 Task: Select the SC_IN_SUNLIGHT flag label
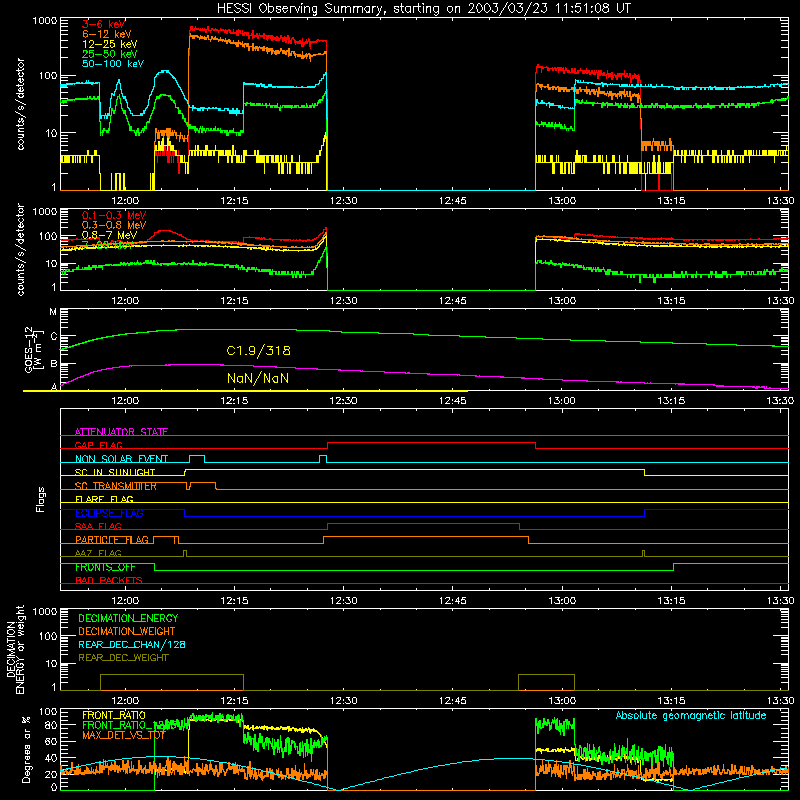(x=115, y=472)
